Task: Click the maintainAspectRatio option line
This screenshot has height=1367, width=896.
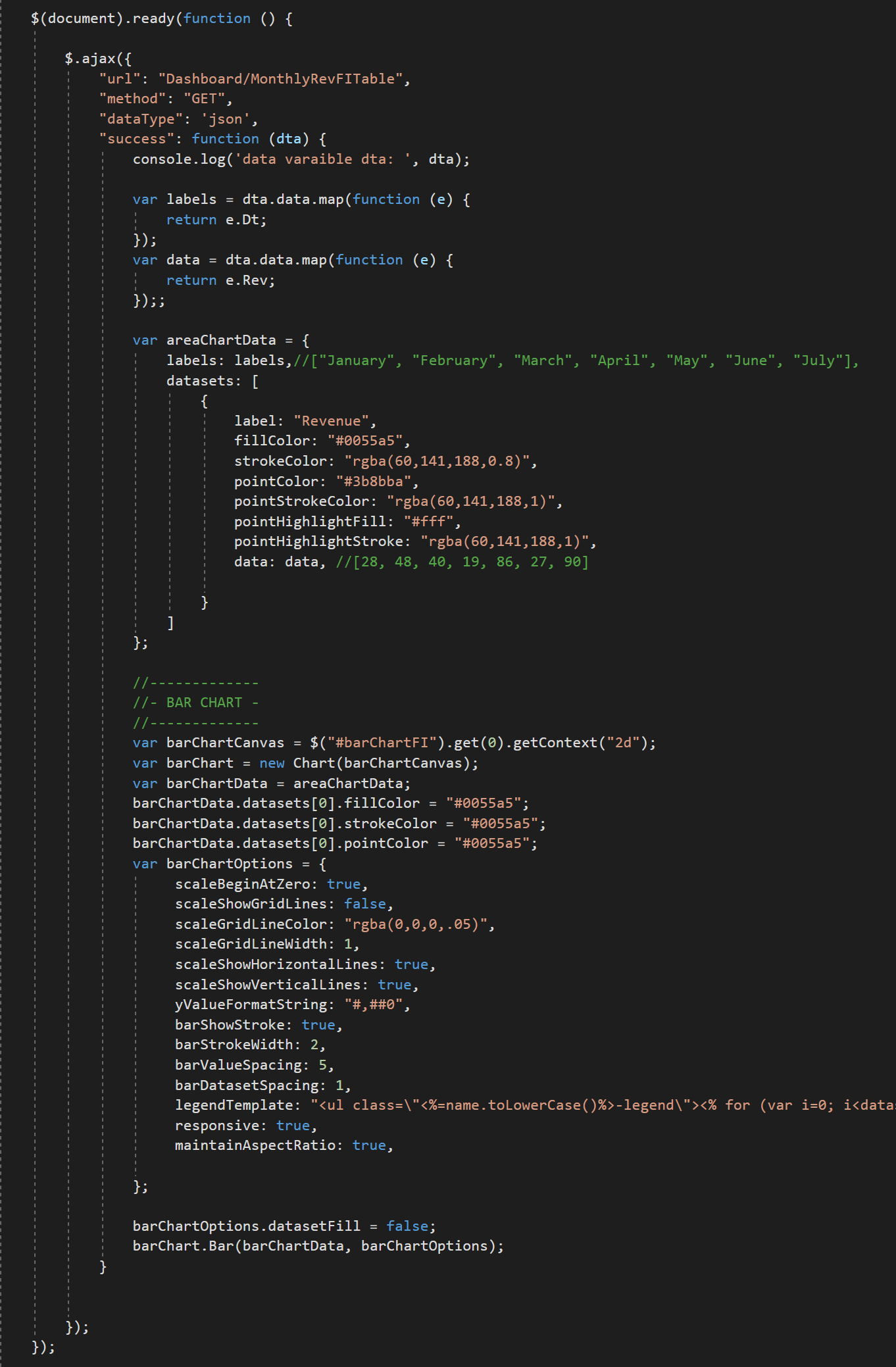Action: tap(284, 1145)
